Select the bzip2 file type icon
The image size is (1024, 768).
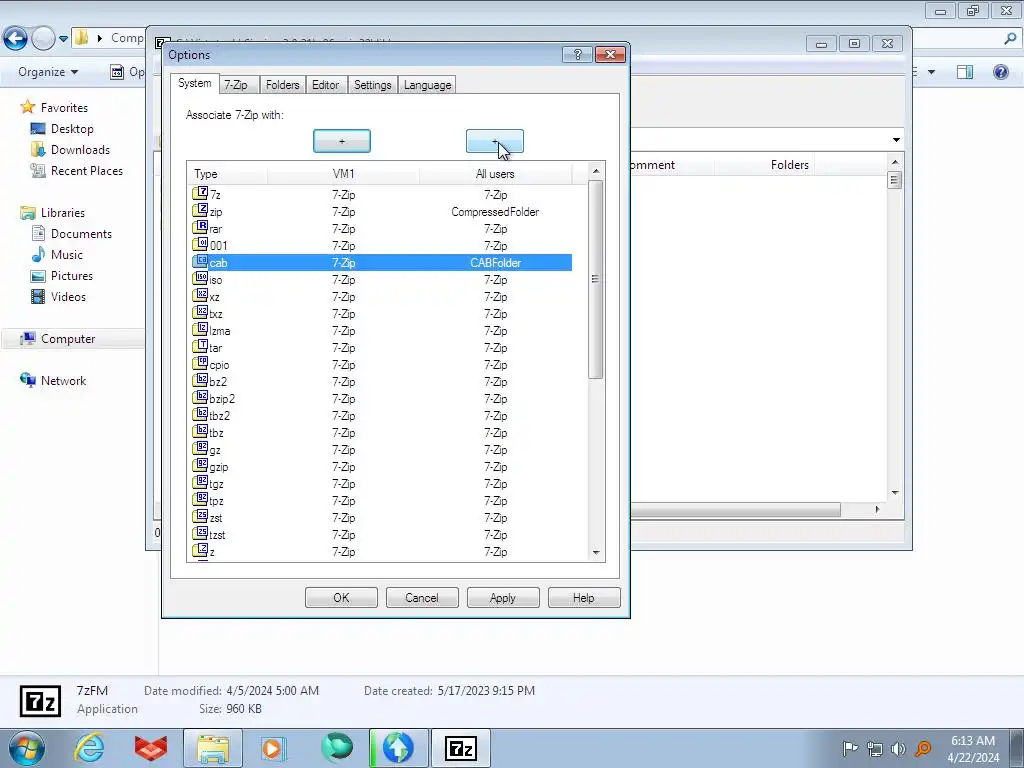(x=200, y=398)
